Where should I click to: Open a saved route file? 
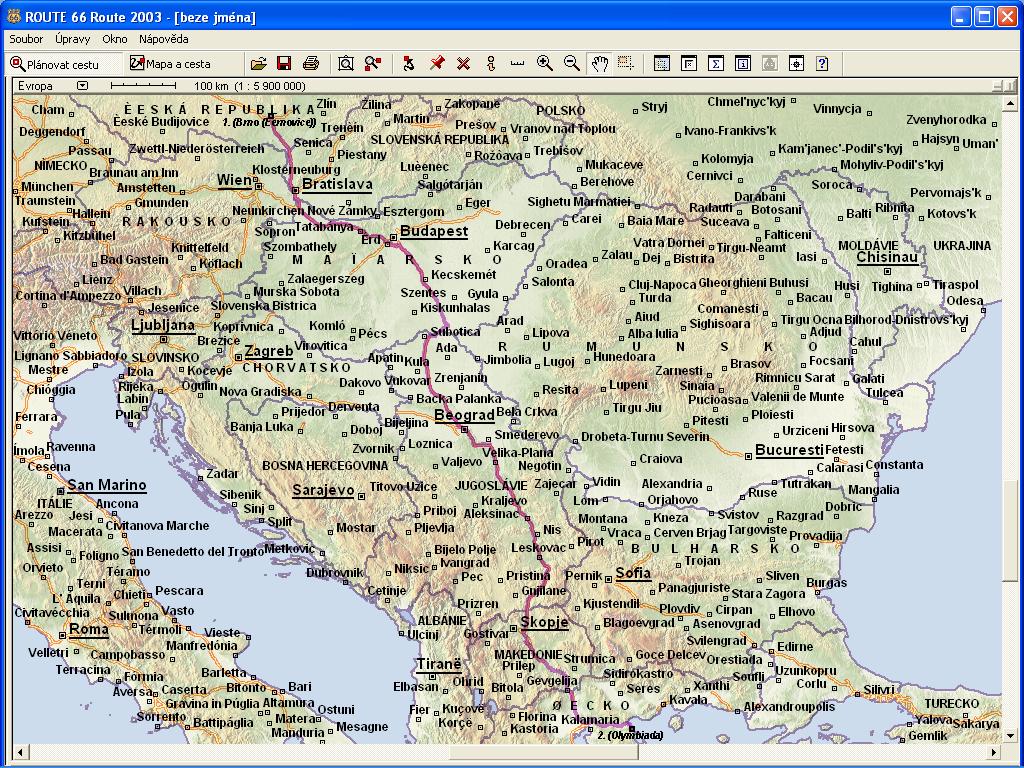pos(259,63)
